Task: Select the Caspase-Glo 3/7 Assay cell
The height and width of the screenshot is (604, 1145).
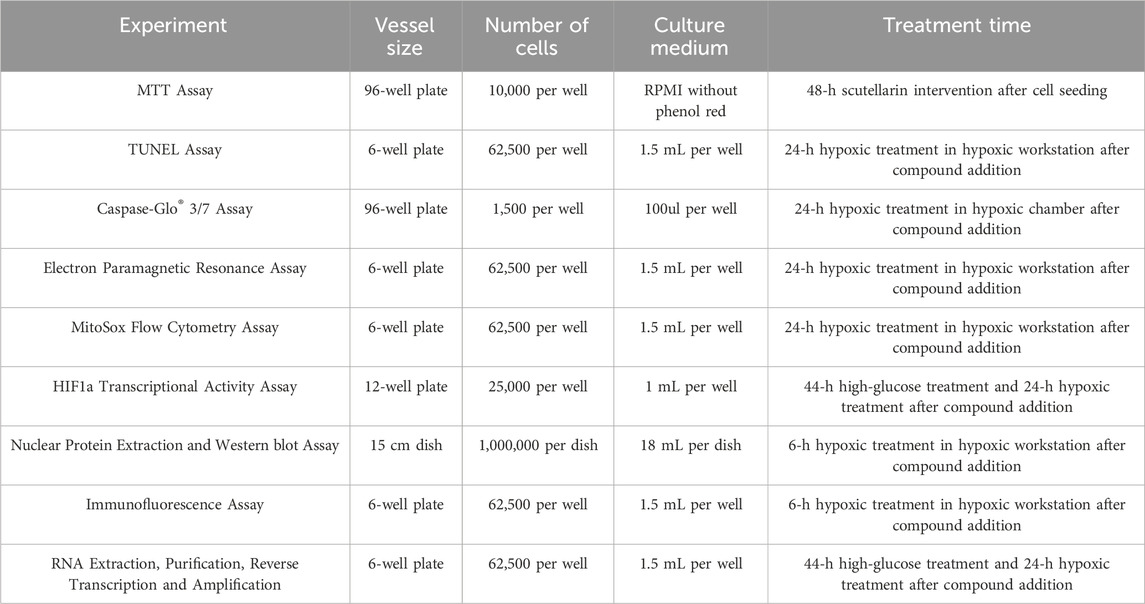Action: tap(173, 210)
